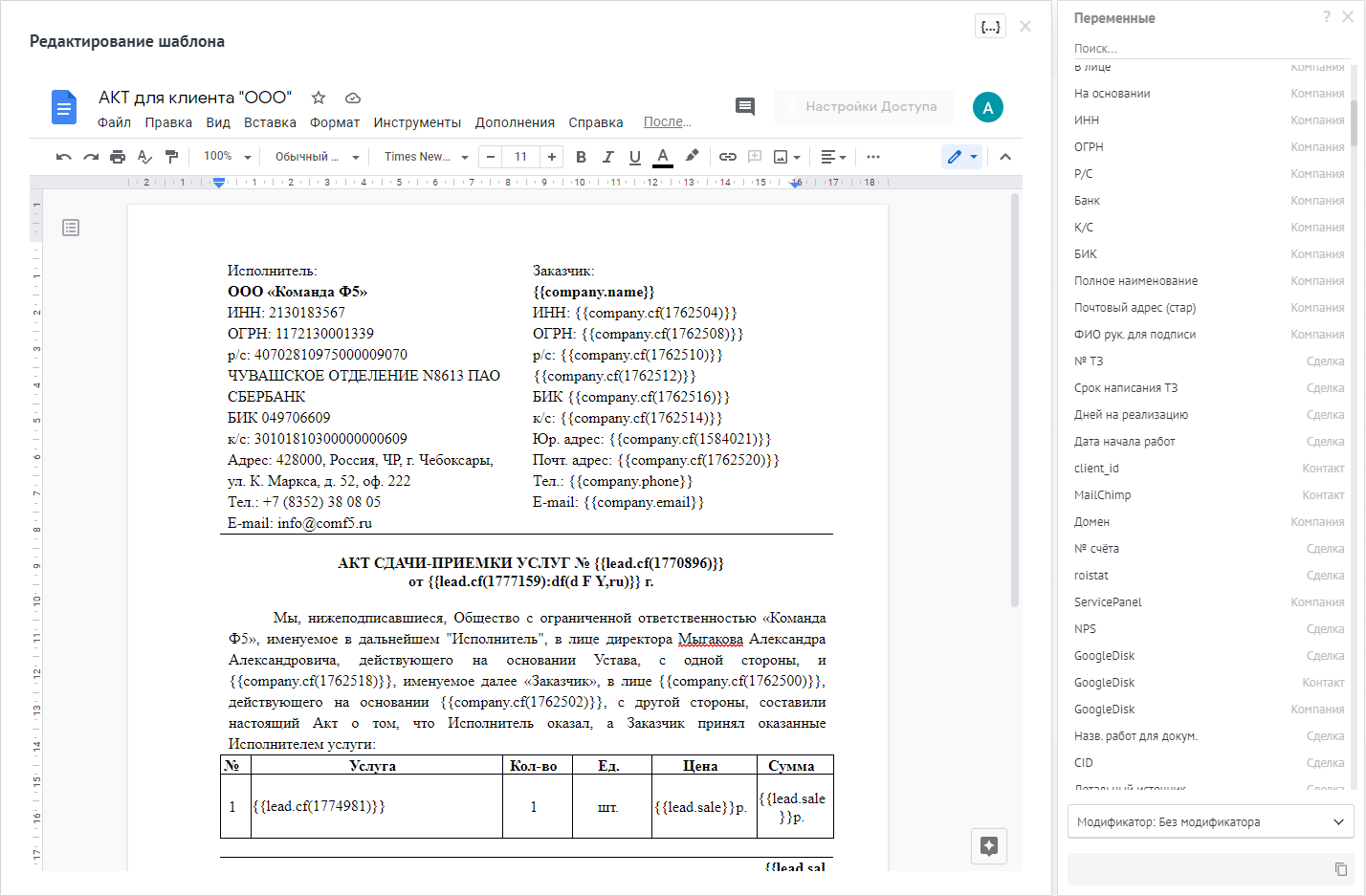
Task: Star the document title
Action: tap(319, 98)
